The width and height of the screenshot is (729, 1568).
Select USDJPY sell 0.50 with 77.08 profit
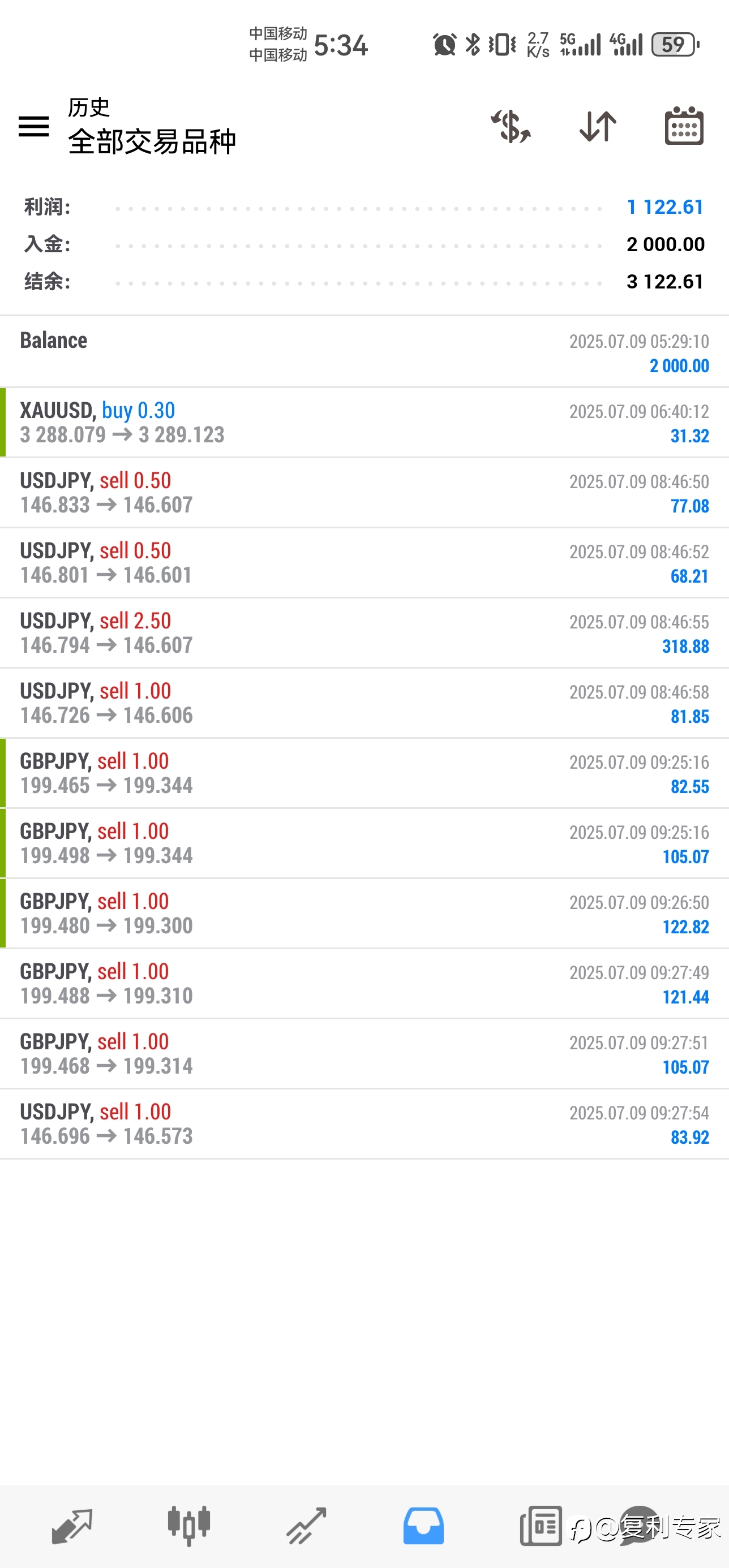click(364, 493)
